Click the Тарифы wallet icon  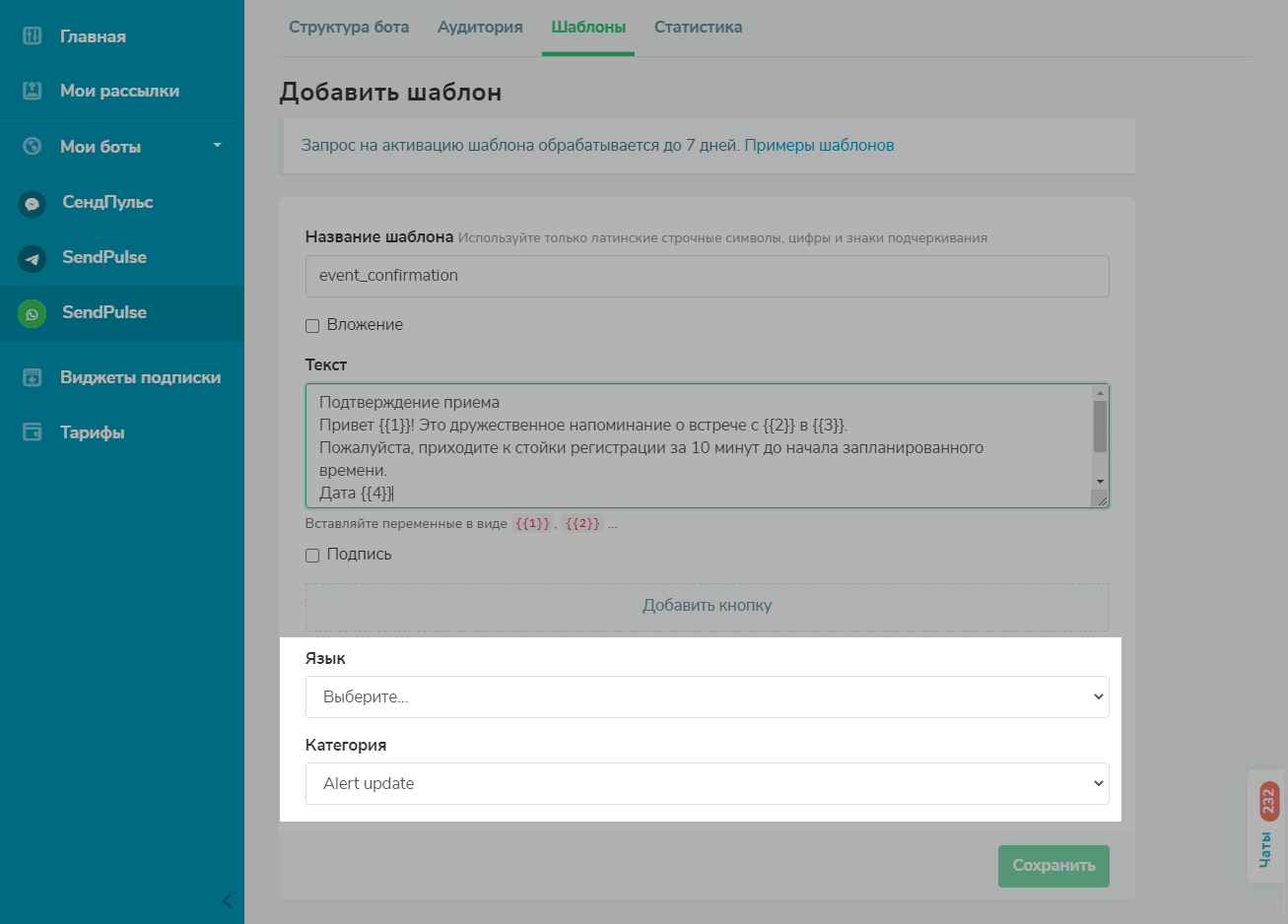tap(33, 432)
